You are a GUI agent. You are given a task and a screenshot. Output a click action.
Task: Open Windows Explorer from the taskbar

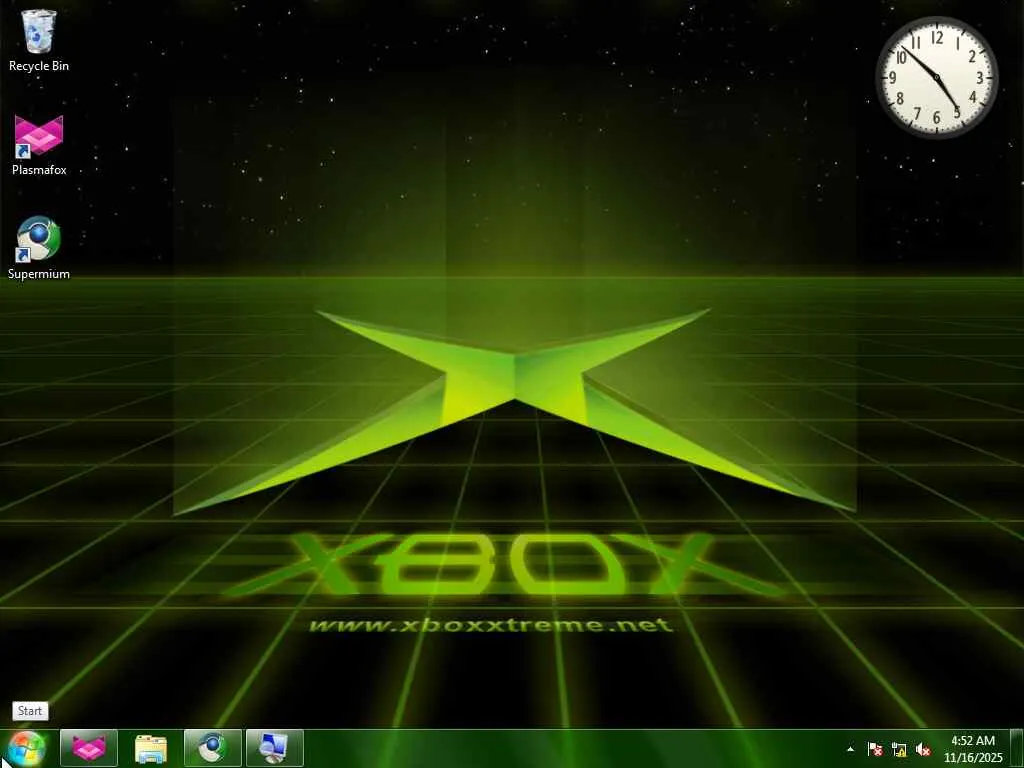click(x=151, y=748)
